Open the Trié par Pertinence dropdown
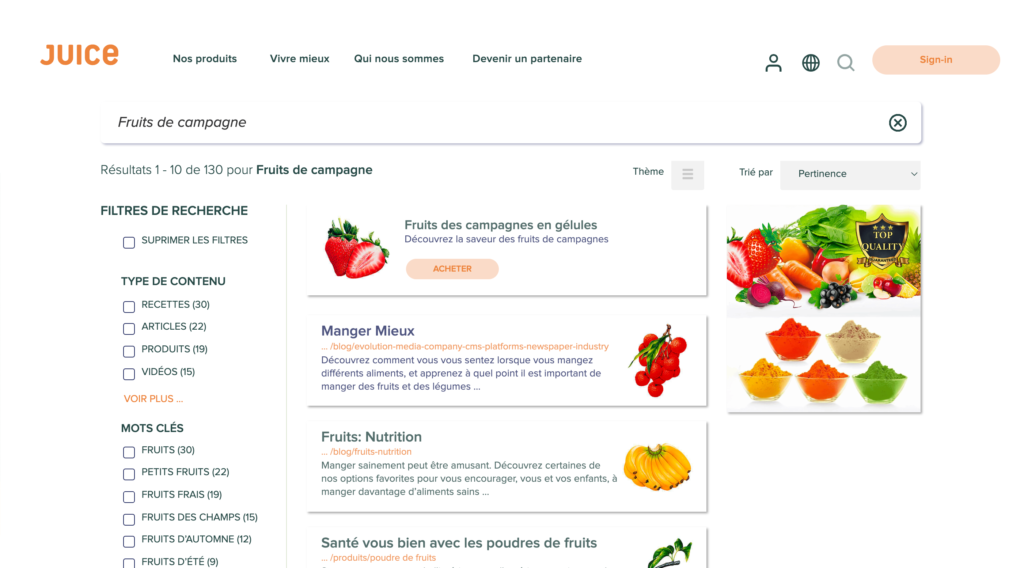The width and height of the screenshot is (1024, 568). [x=850, y=174]
